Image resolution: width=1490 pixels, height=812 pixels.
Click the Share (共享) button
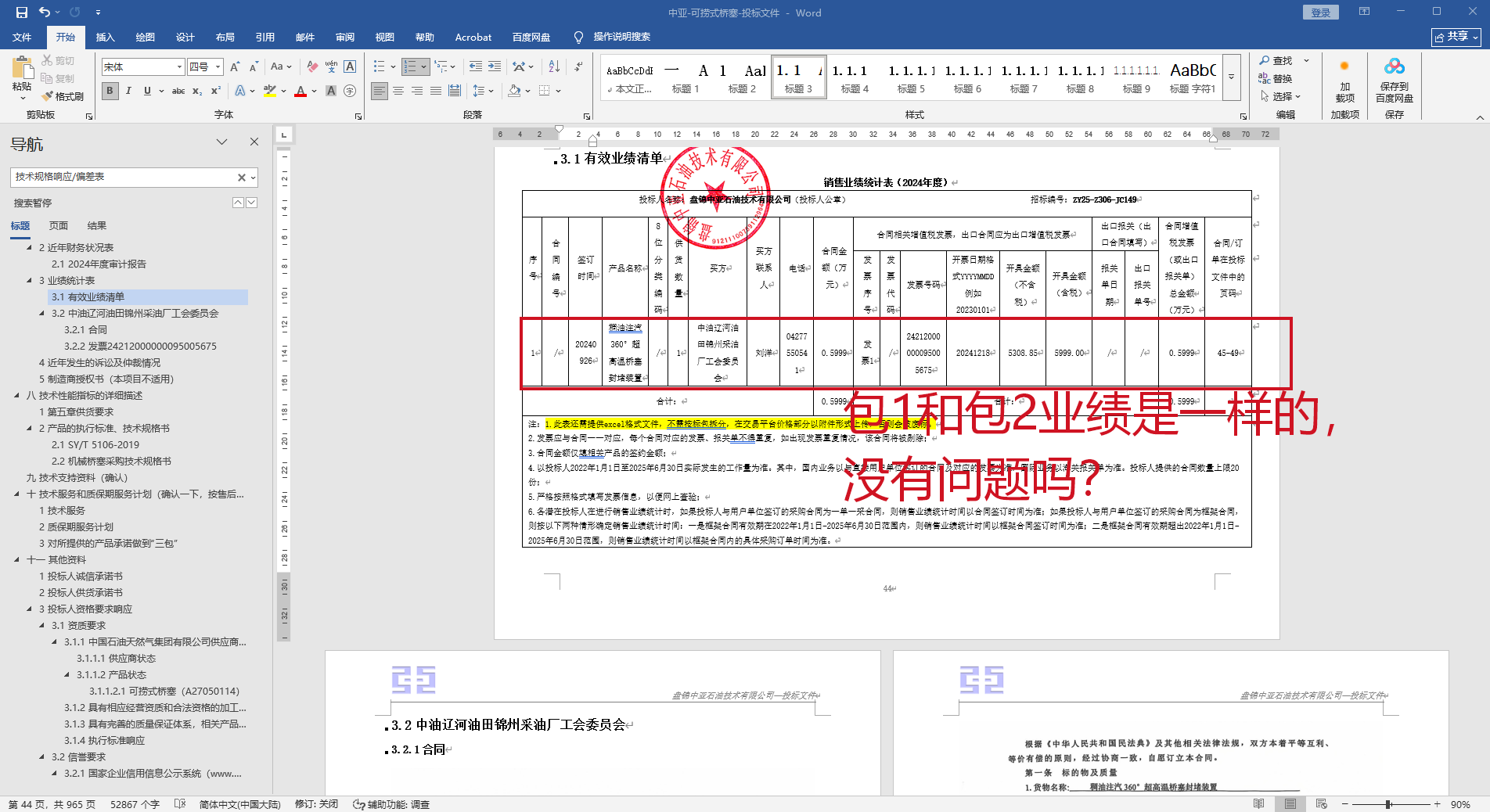click(1456, 37)
